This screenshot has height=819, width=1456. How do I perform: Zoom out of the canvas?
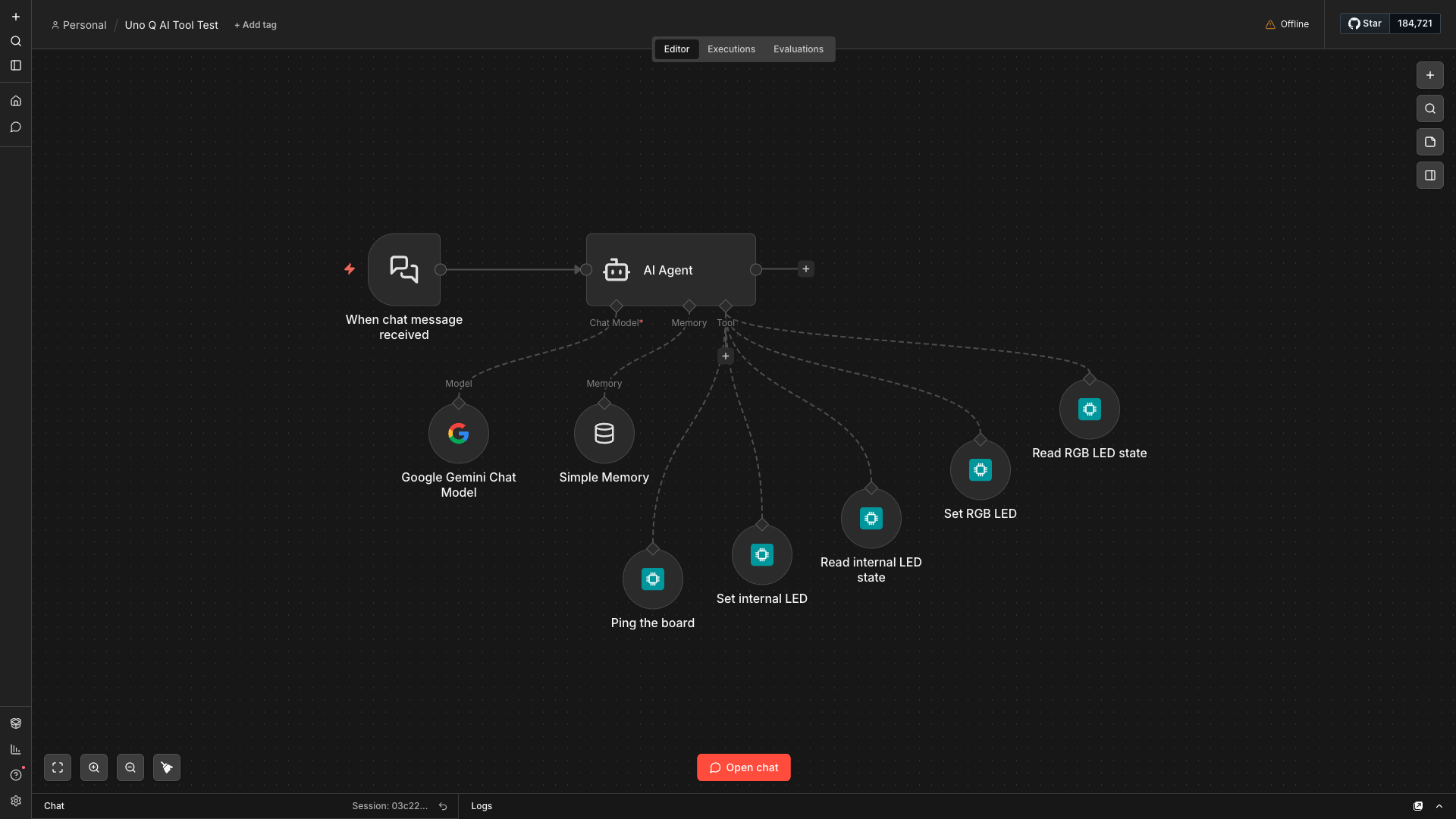click(130, 767)
